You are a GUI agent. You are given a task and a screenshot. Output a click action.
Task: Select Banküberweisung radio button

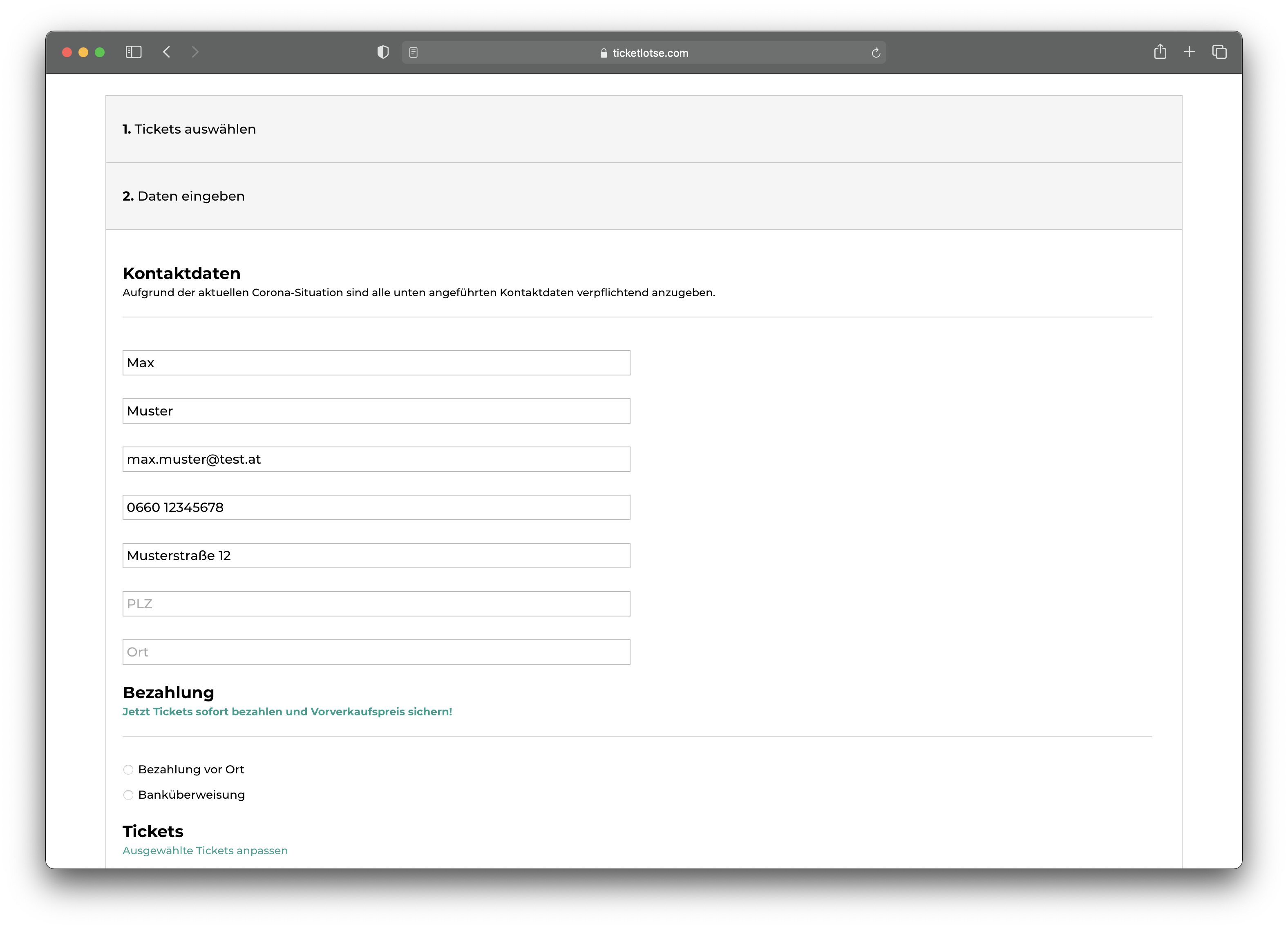click(x=128, y=795)
